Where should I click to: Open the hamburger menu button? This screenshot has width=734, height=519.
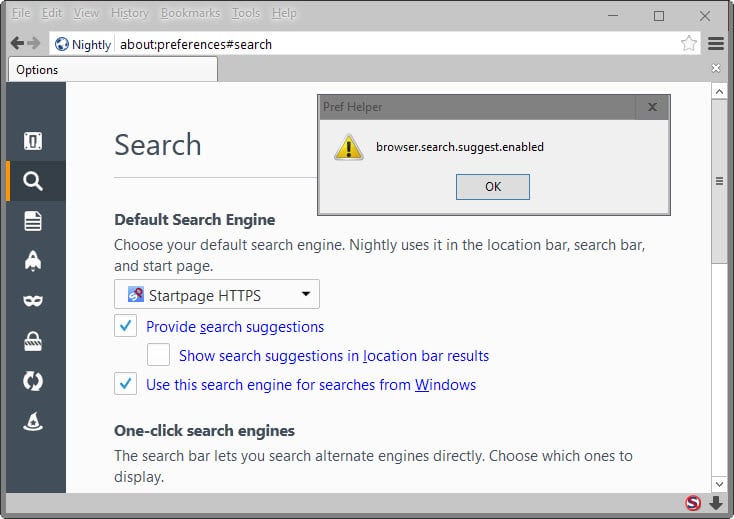point(716,44)
